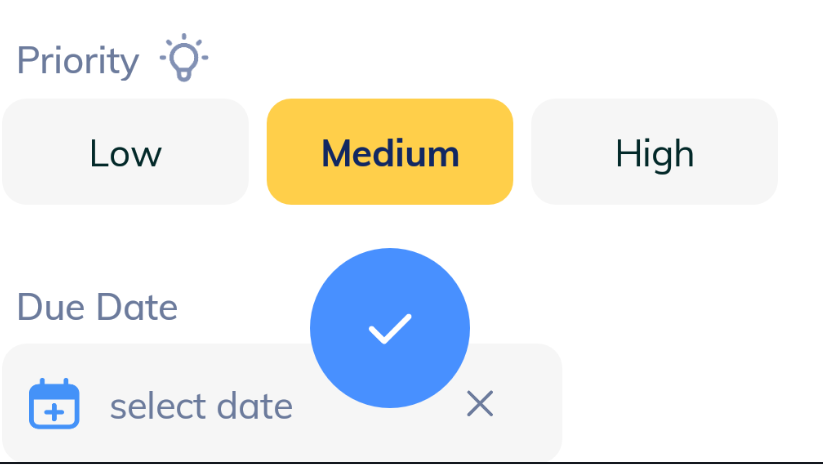This screenshot has width=823, height=465.
Task: Select the Medium priority option
Action: point(390,152)
